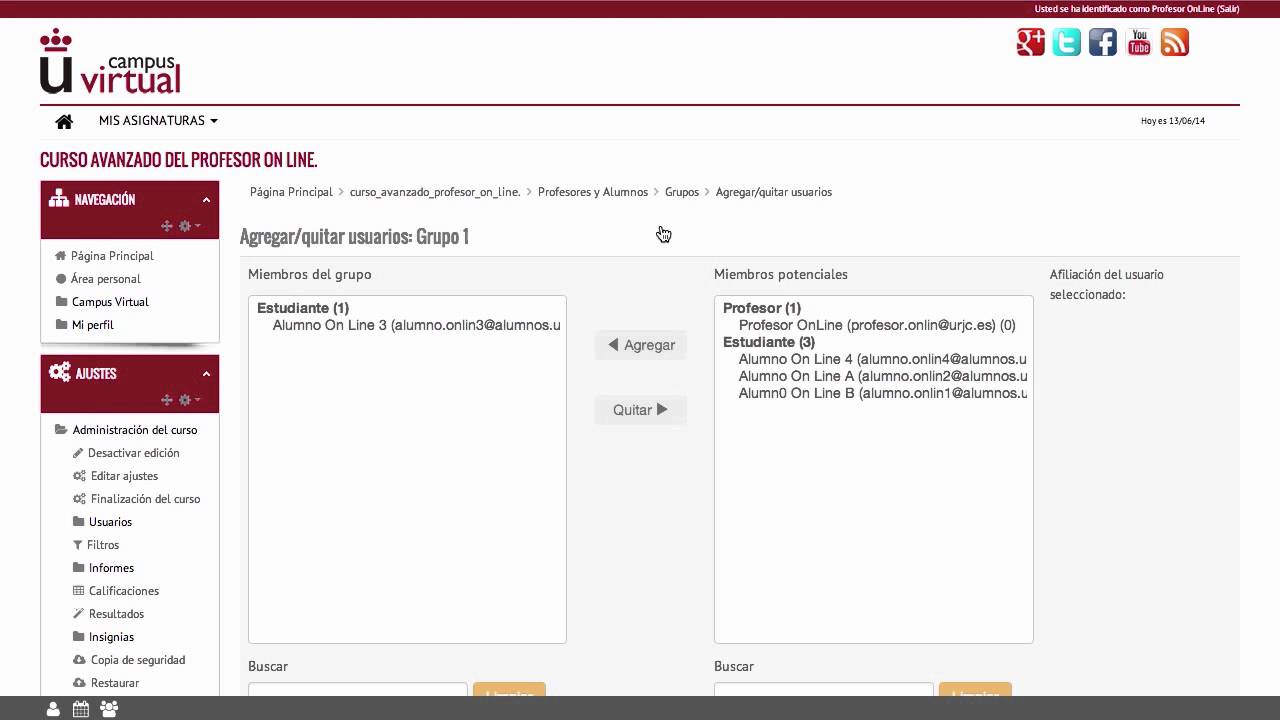Select Alumno On Line 3 in group members
This screenshot has width=1280, height=720.
click(416, 325)
